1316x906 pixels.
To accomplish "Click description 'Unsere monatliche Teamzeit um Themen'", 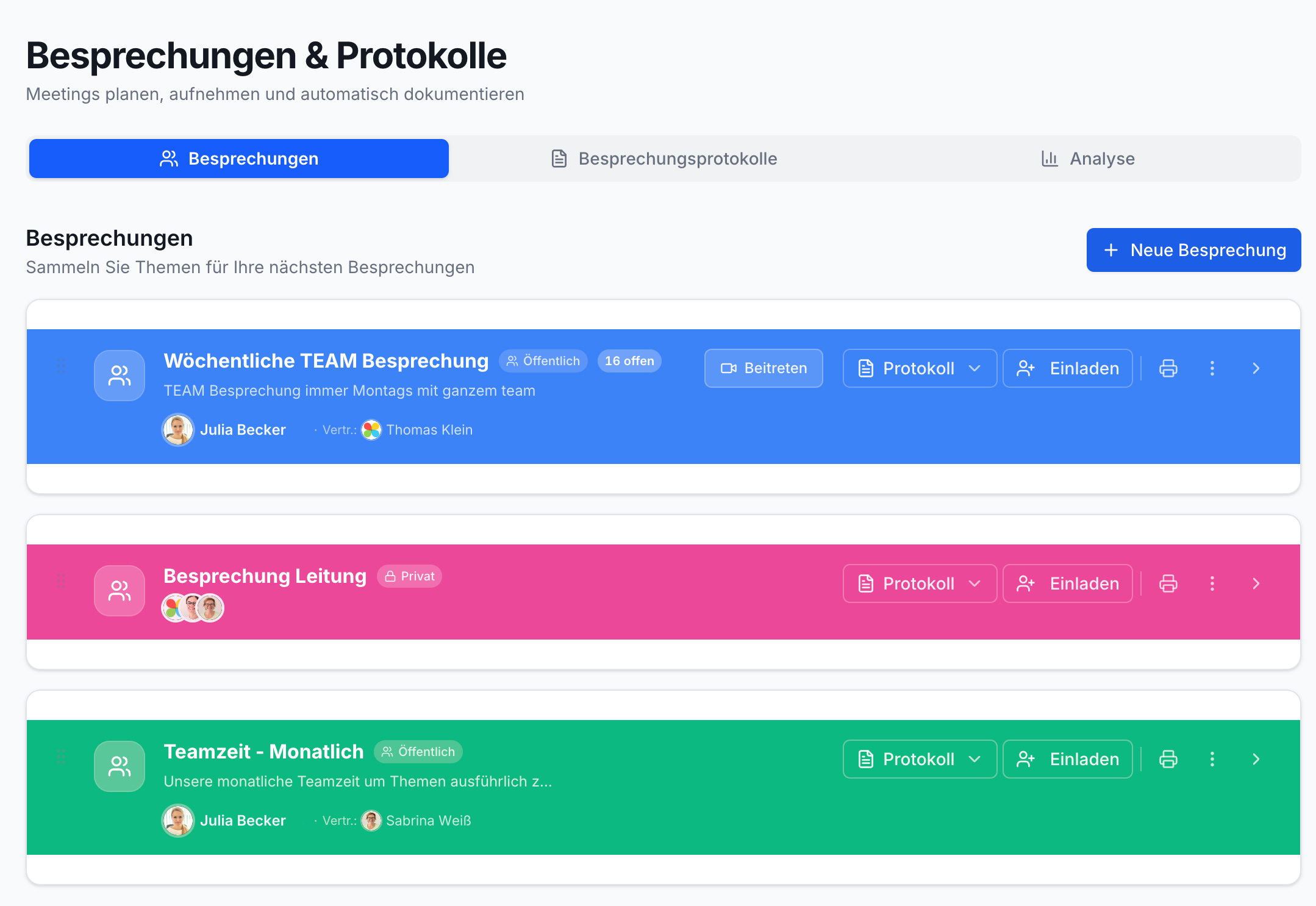I will (x=358, y=782).
